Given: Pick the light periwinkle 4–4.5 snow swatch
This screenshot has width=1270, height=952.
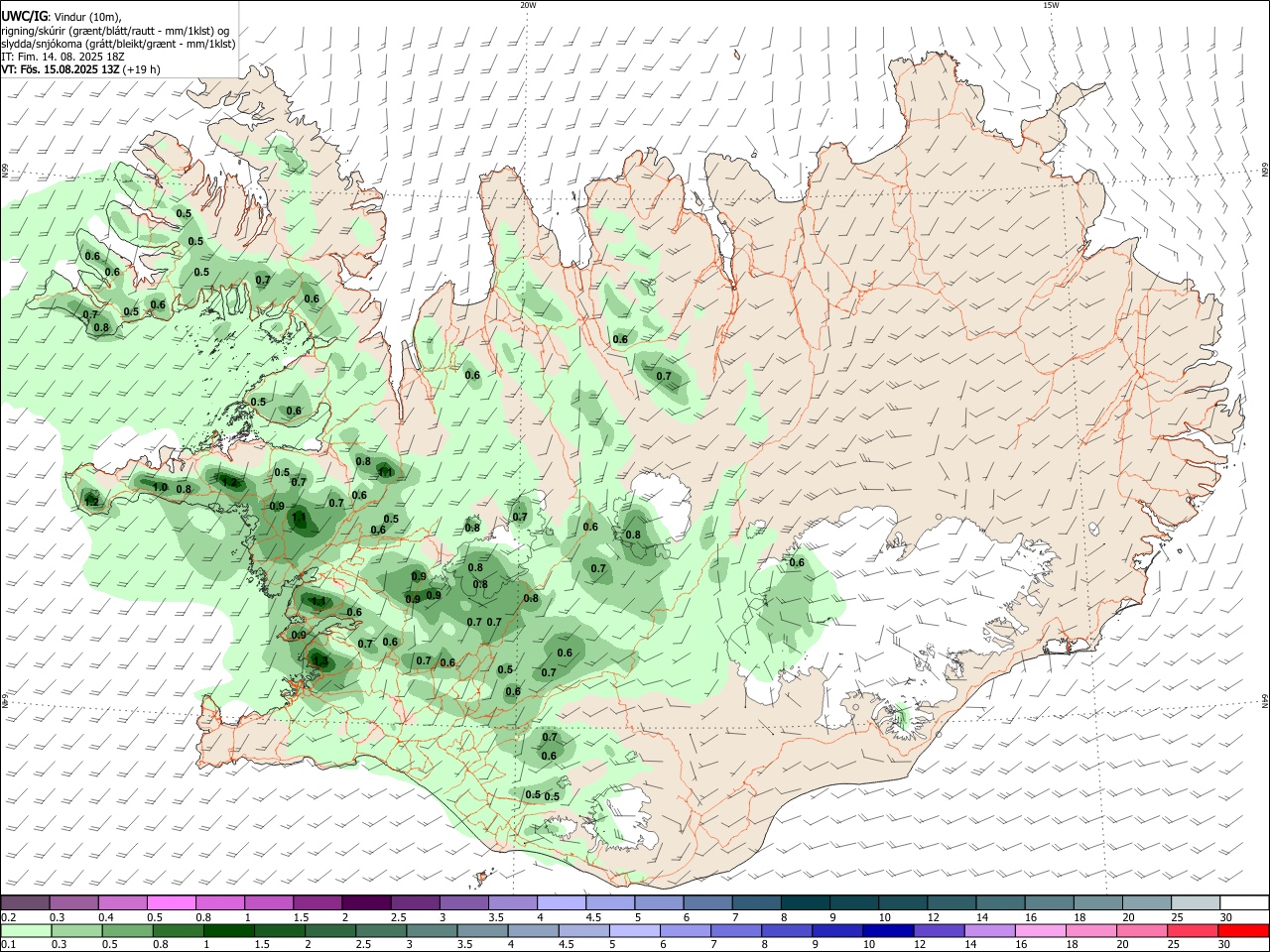Looking at the screenshot, I should 562,902.
